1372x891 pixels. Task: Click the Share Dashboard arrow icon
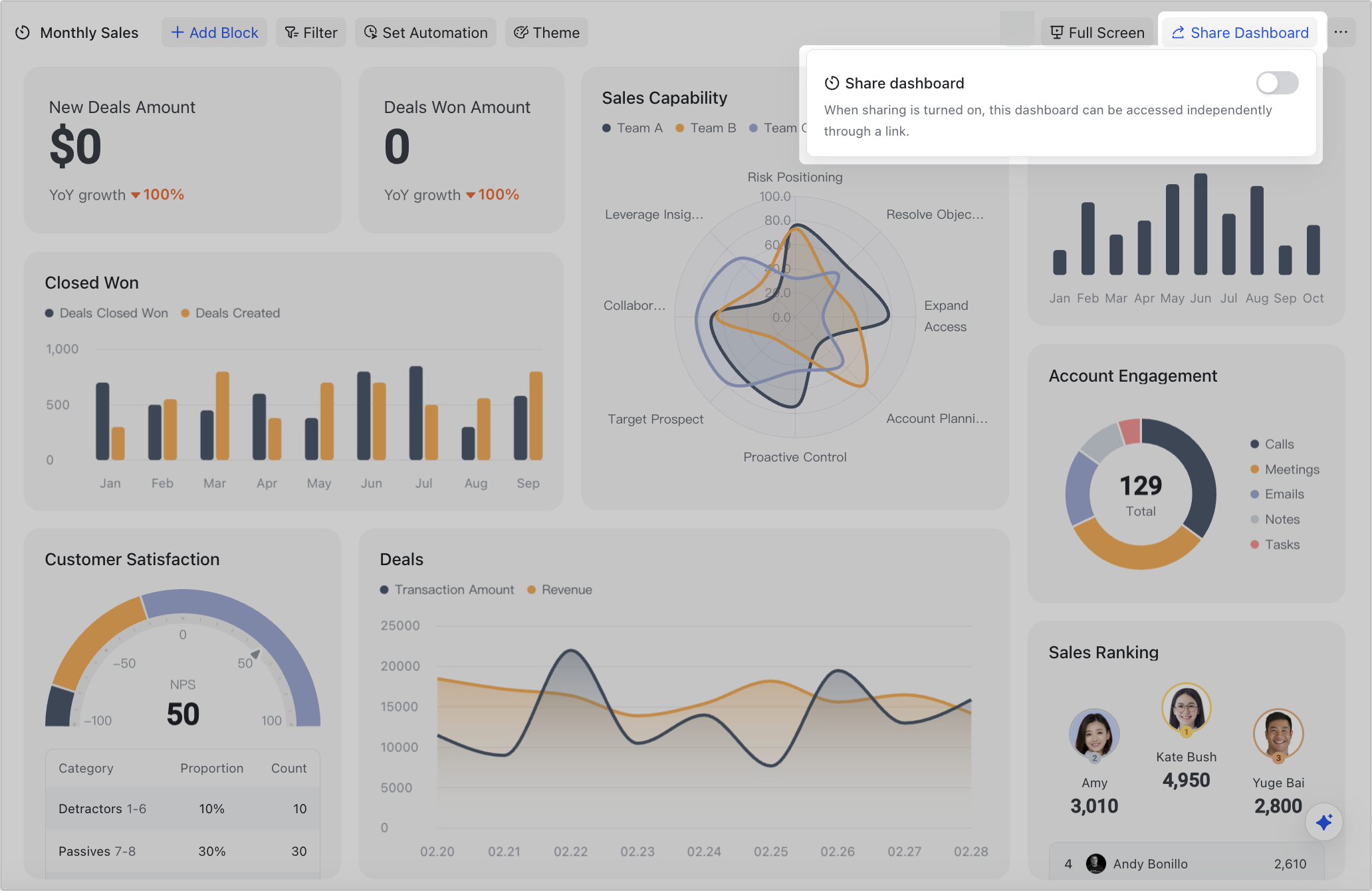[1179, 32]
